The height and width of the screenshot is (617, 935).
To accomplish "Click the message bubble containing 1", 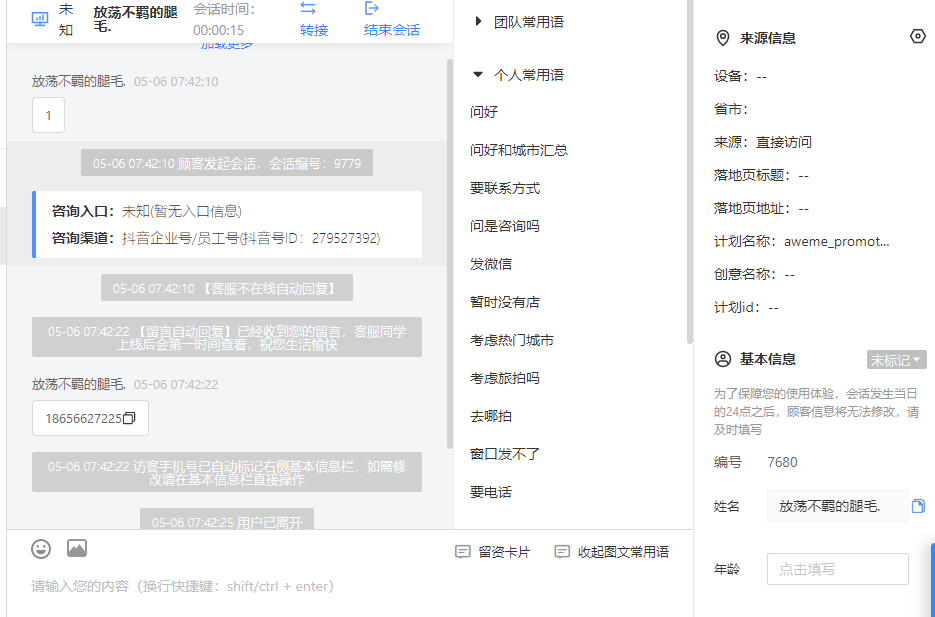I will click(48, 116).
